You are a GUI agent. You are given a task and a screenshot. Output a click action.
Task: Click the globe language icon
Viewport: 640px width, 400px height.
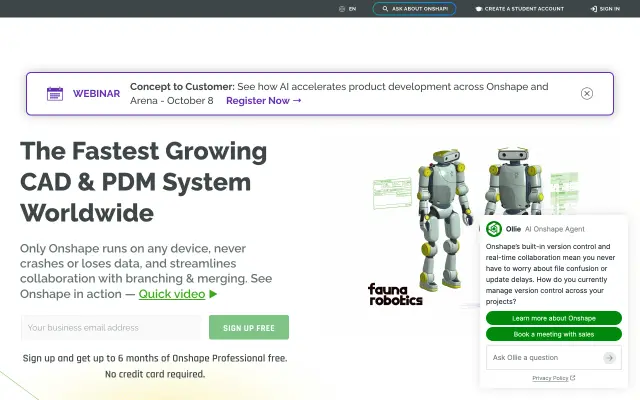point(342,9)
